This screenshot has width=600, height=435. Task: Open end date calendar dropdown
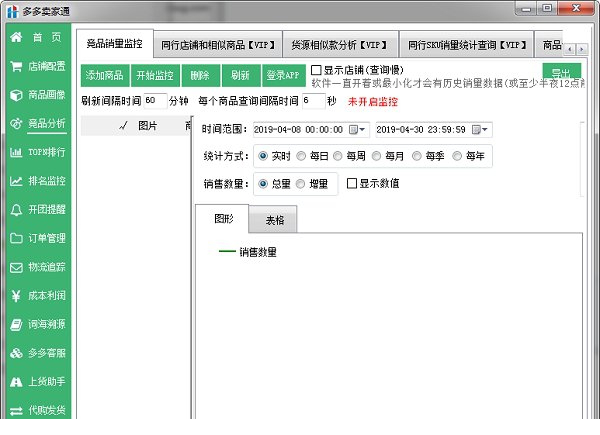pyautogui.click(x=479, y=130)
